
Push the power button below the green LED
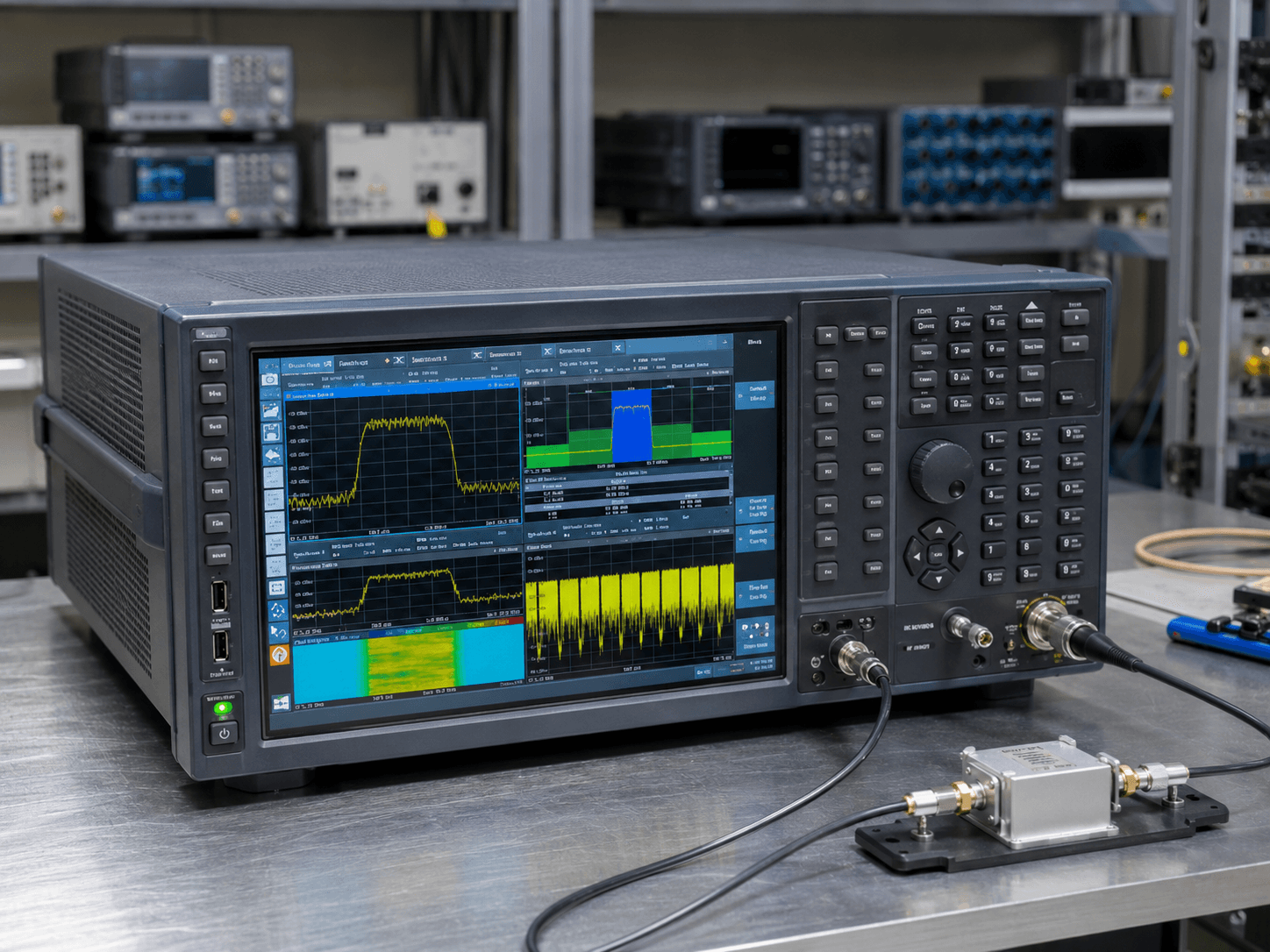pos(224,734)
